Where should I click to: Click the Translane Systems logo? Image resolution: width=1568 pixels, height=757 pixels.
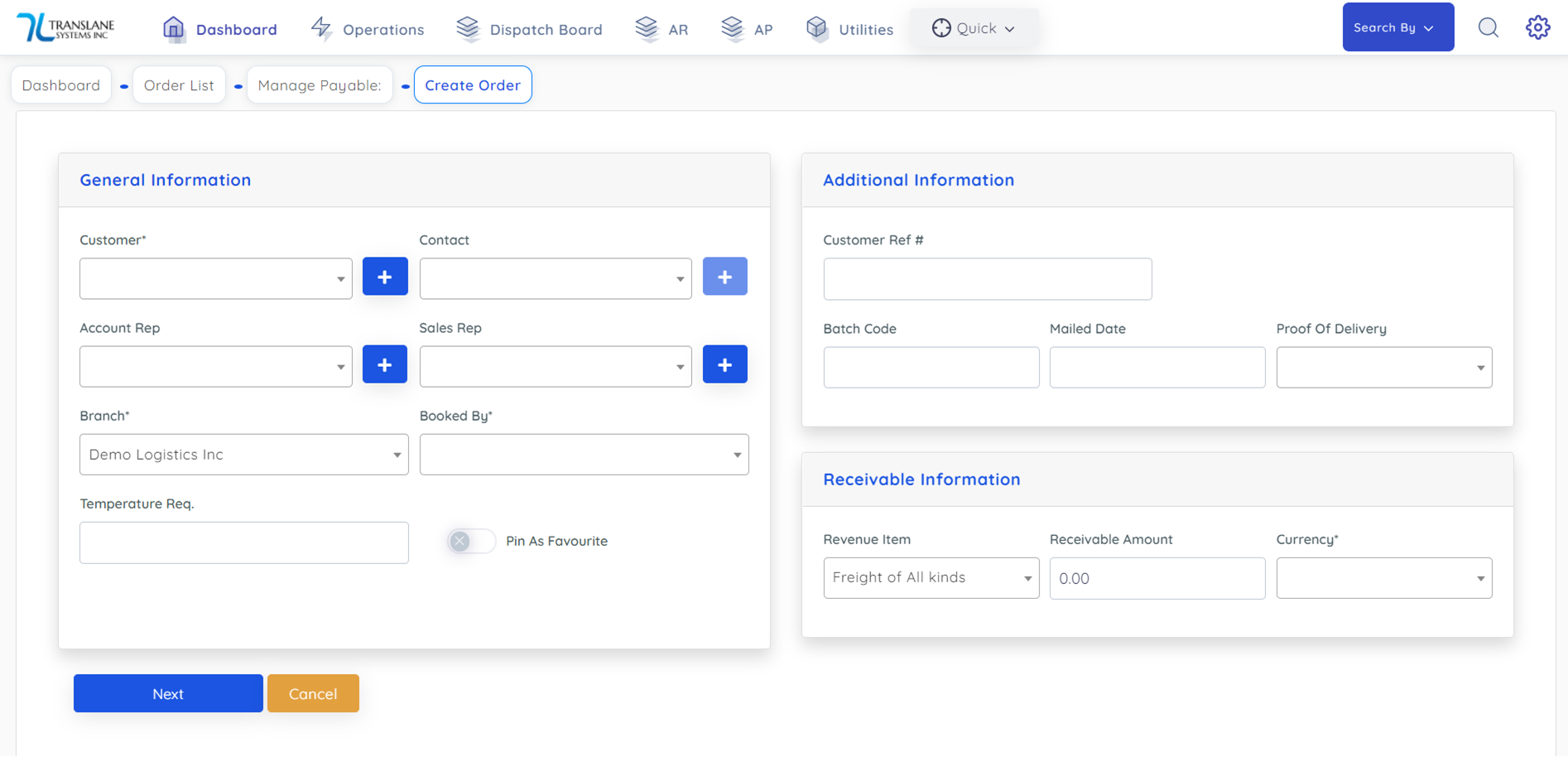click(x=66, y=27)
